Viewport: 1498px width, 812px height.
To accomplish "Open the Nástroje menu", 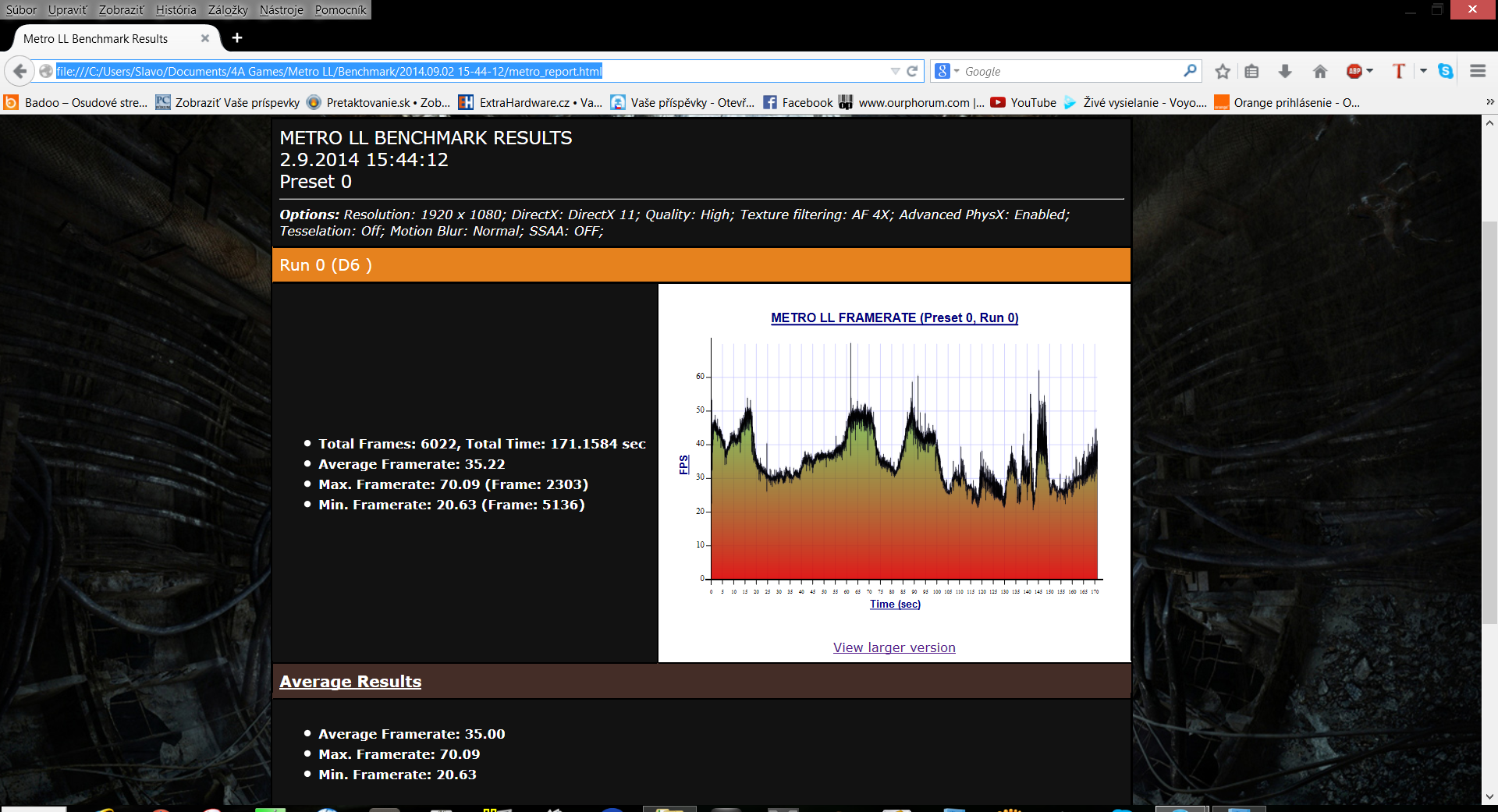I will tap(281, 9).
